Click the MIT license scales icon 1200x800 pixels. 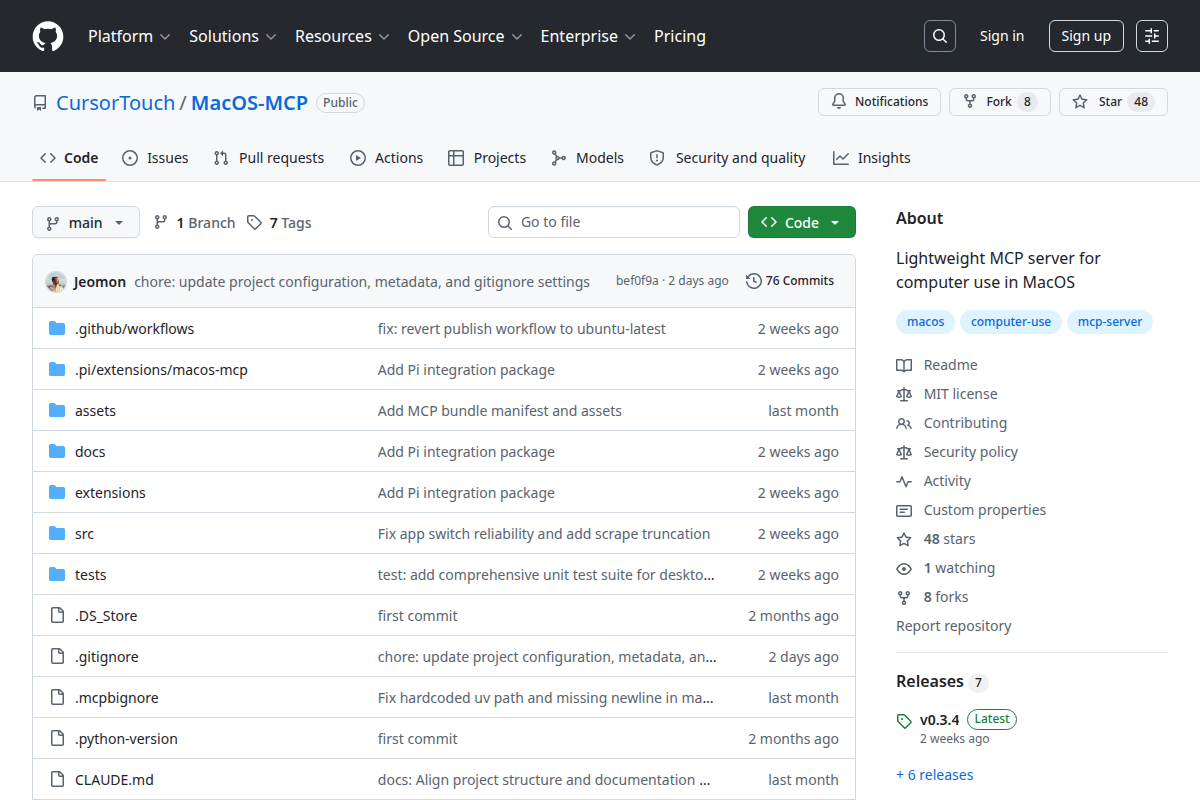[904, 395]
